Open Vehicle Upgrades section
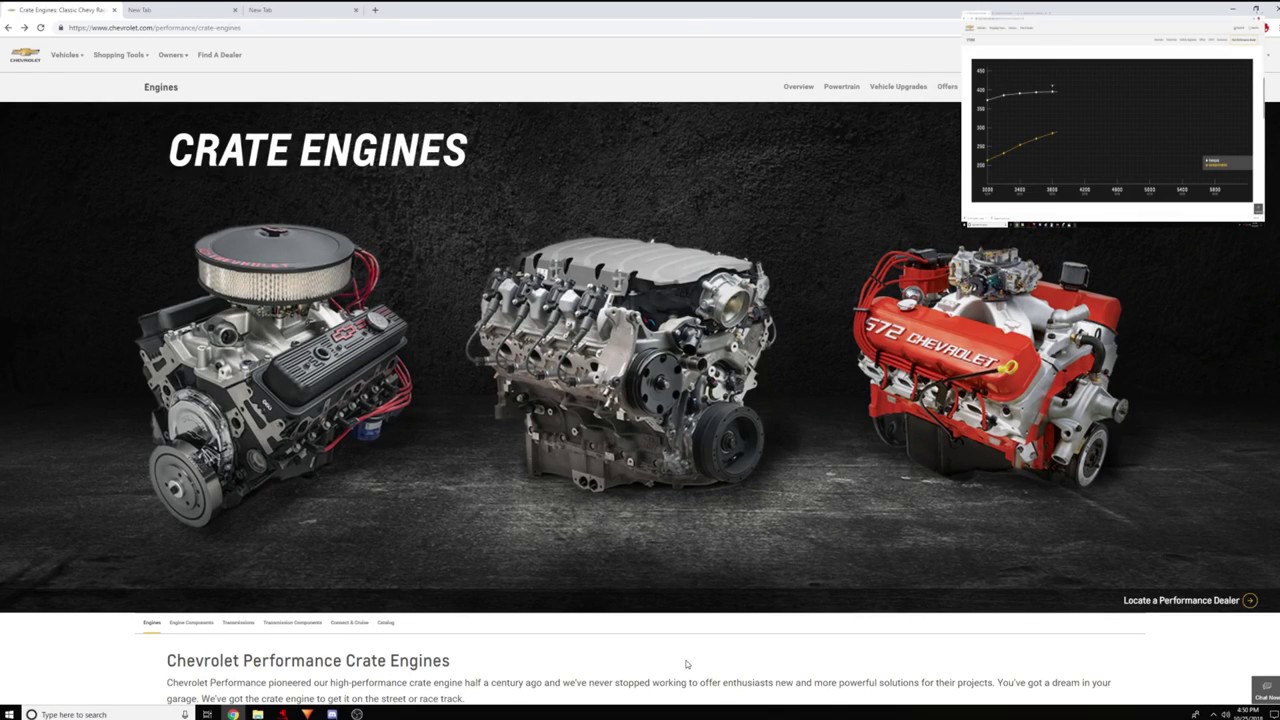Image resolution: width=1280 pixels, height=720 pixels. 898,87
